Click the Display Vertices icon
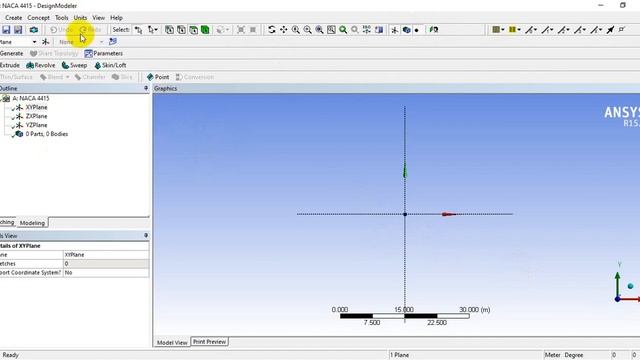The height and width of the screenshot is (360, 640). click(622, 30)
